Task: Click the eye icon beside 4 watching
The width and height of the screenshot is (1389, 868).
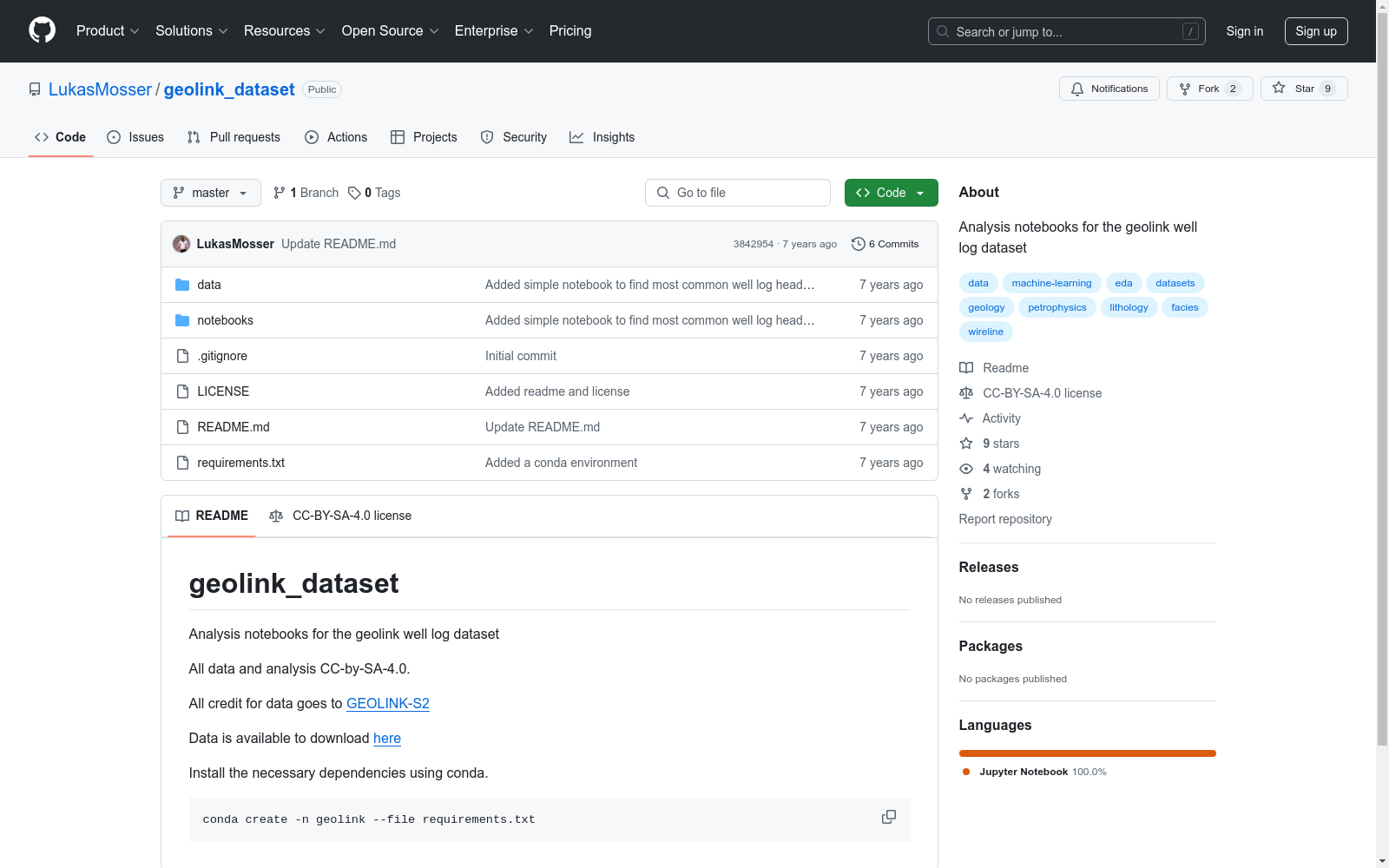Action: click(x=966, y=469)
